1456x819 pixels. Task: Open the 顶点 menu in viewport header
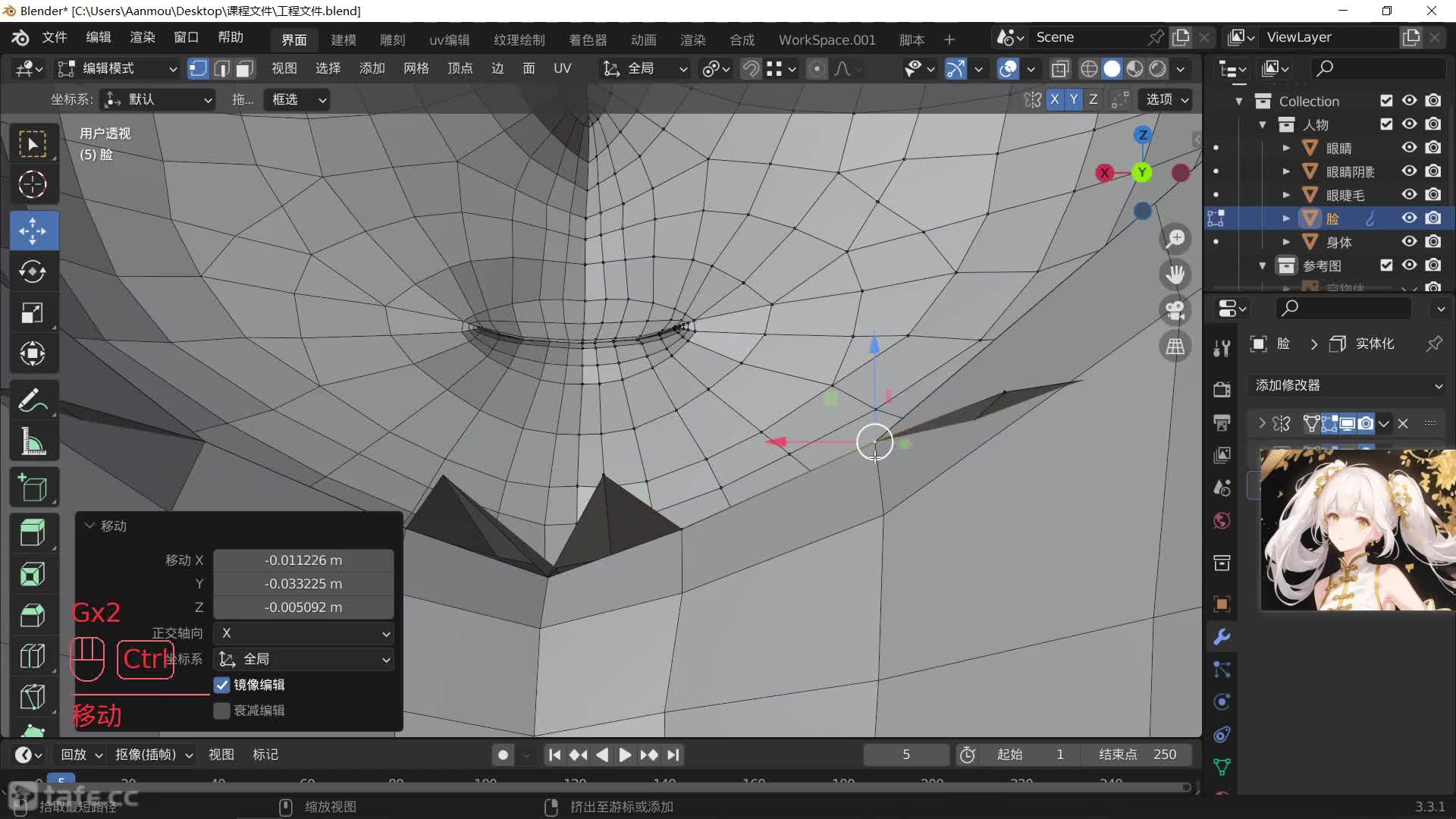[x=460, y=69]
